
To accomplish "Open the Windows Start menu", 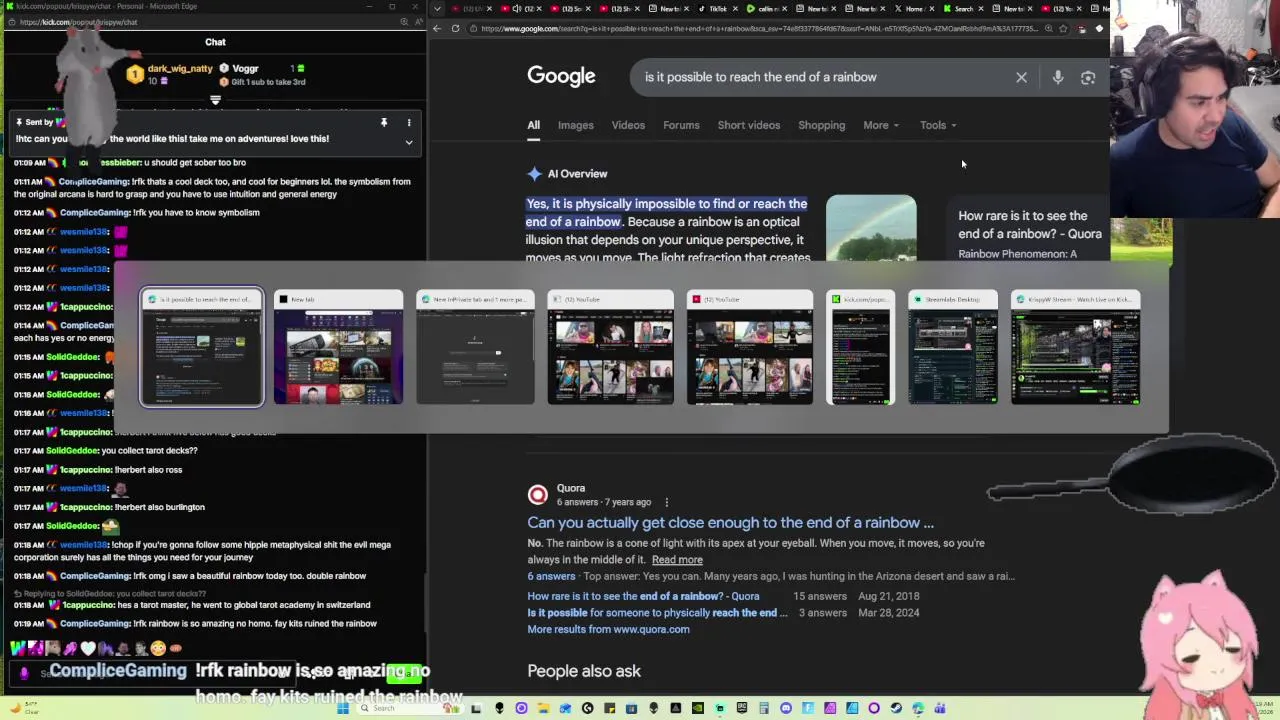I will 343,708.
